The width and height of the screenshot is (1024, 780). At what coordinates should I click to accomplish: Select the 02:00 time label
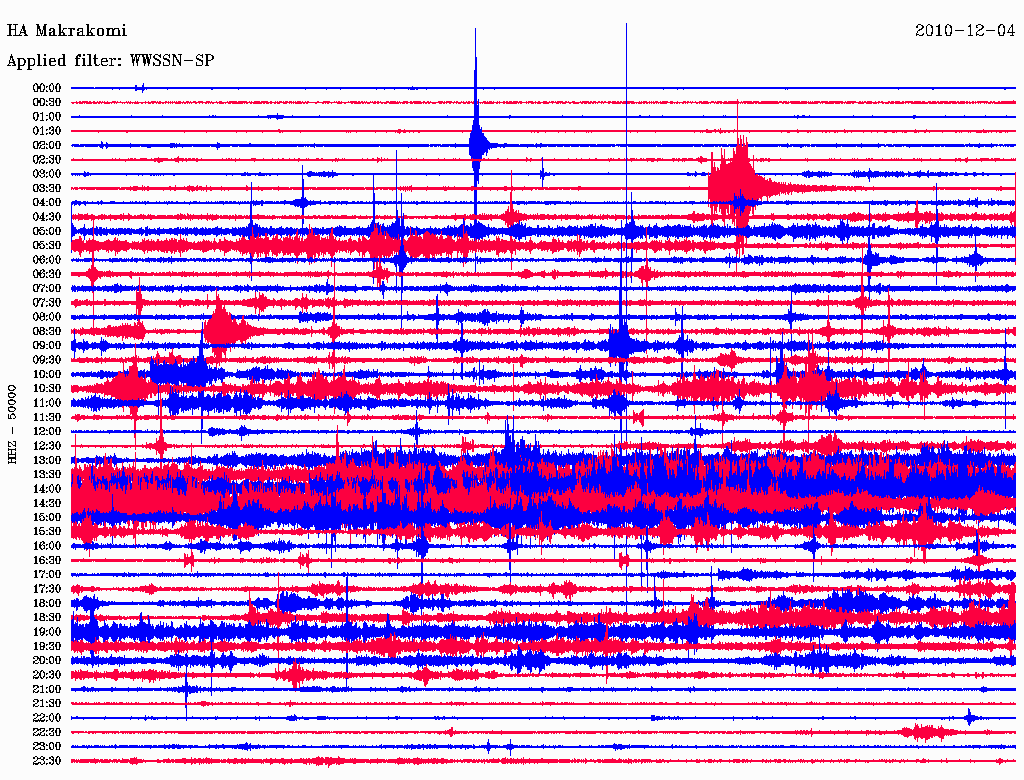tap(47, 145)
